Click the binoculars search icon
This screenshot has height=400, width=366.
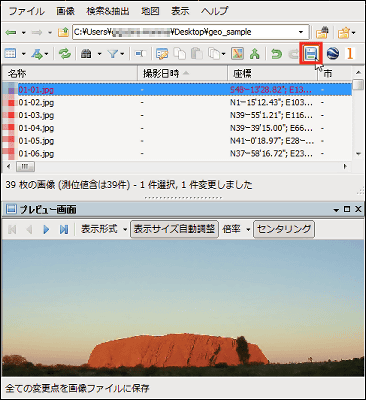(86, 53)
